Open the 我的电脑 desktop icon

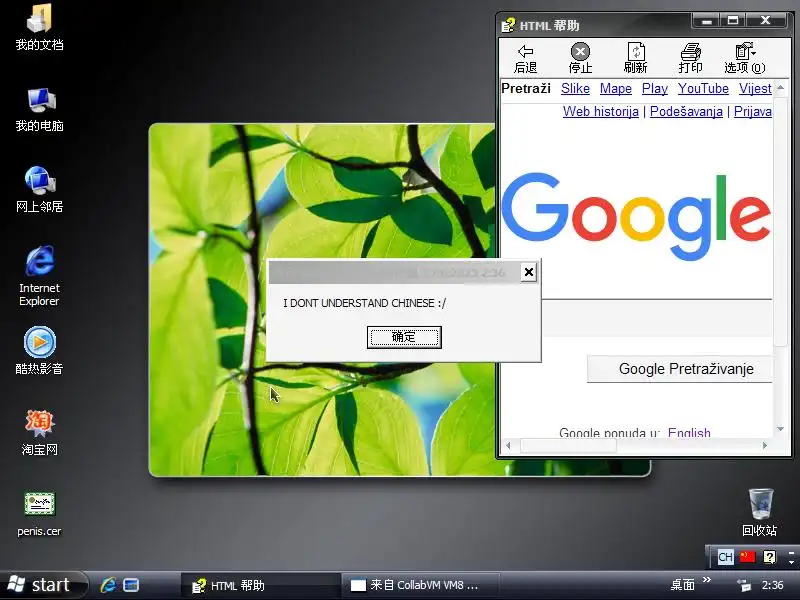tap(39, 109)
